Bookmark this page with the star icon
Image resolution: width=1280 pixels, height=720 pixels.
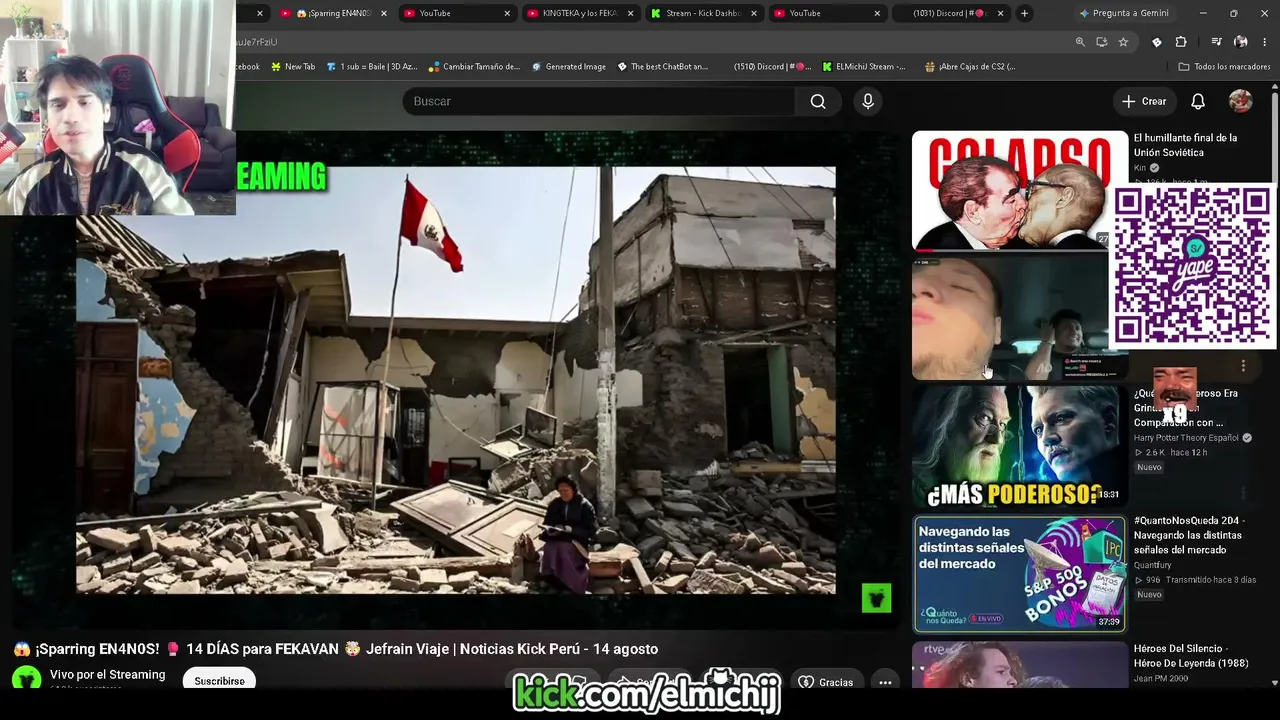click(1123, 42)
